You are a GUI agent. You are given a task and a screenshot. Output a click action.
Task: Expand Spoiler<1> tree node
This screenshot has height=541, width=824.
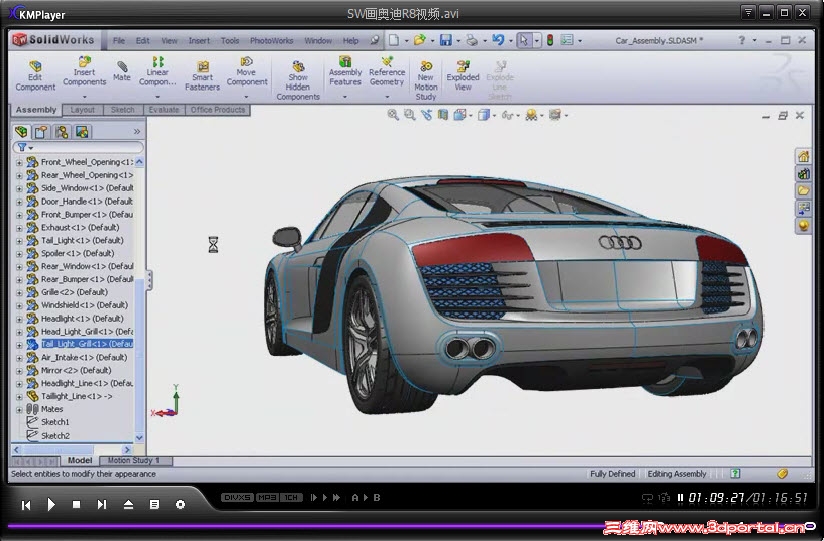tap(19, 254)
